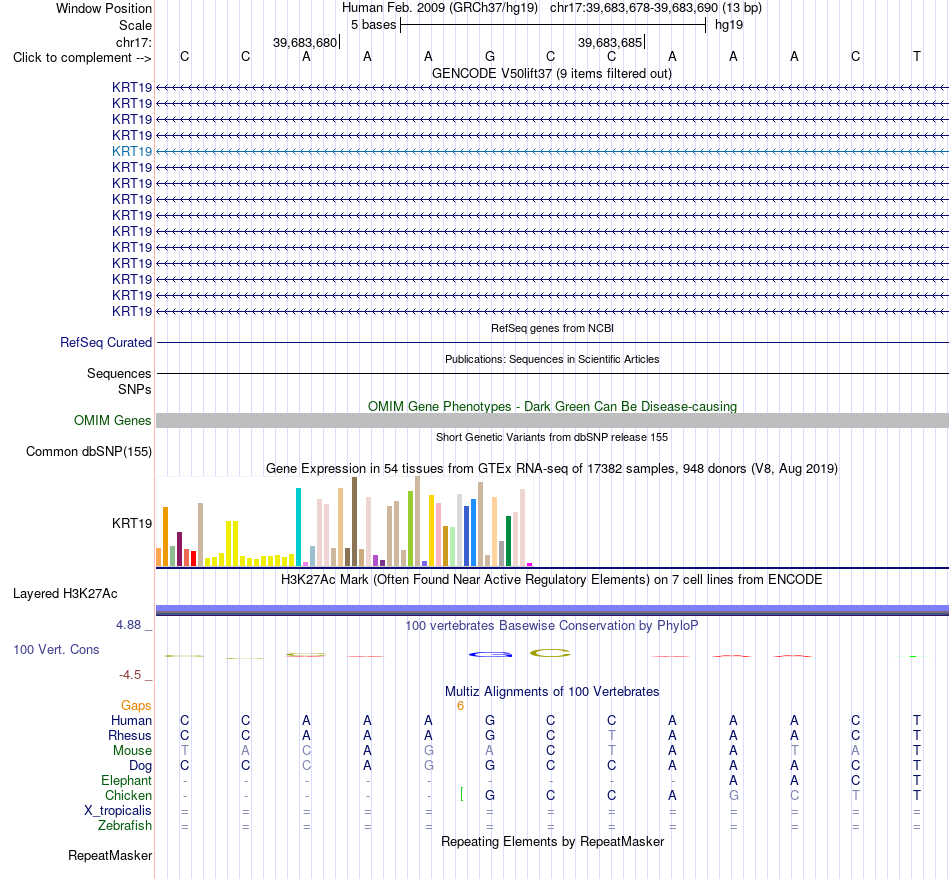Click chr17:39,683,678-39,683,690 position text
This screenshot has width=950, height=879.
coord(634,8)
